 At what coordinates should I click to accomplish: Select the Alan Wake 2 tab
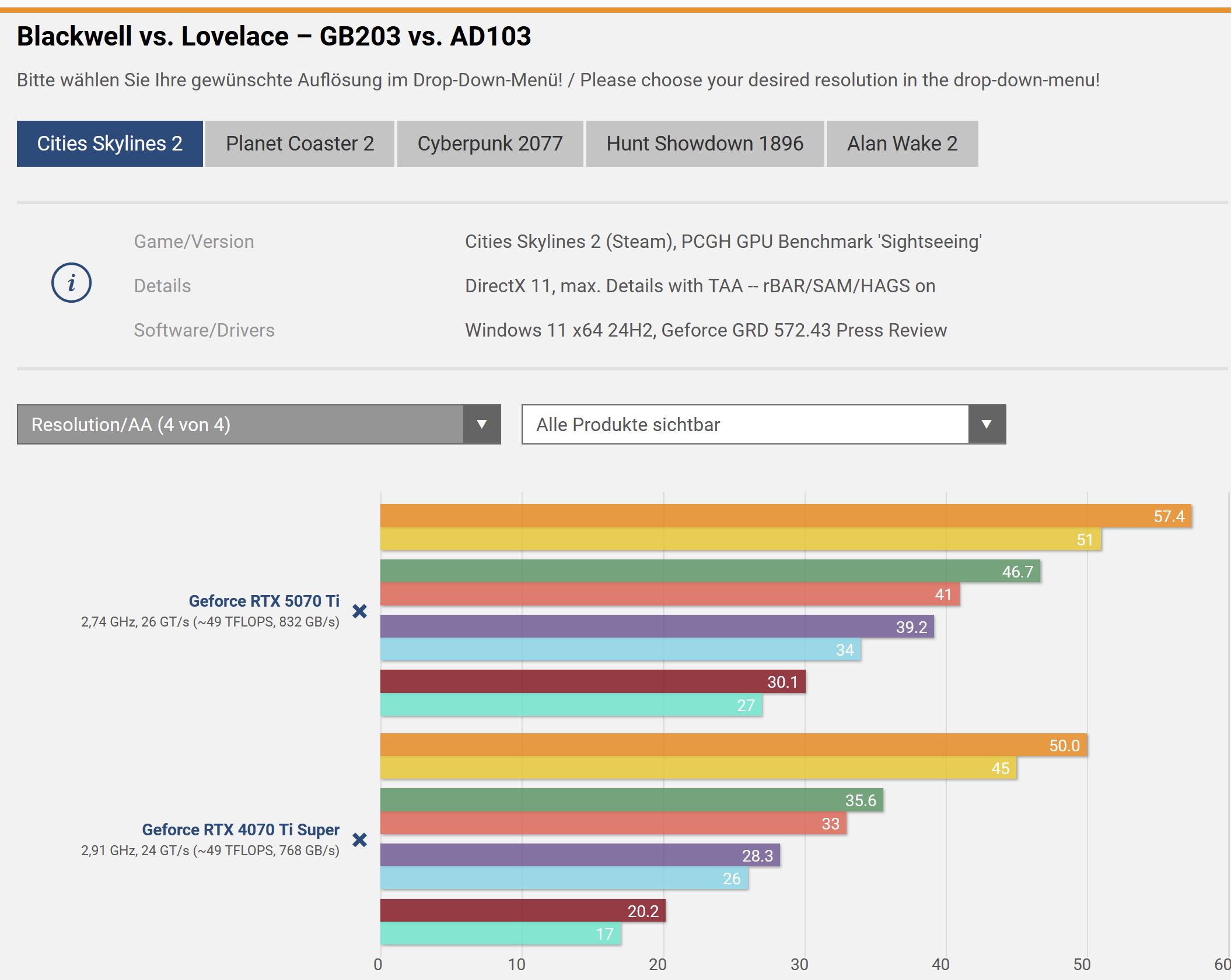[902, 143]
